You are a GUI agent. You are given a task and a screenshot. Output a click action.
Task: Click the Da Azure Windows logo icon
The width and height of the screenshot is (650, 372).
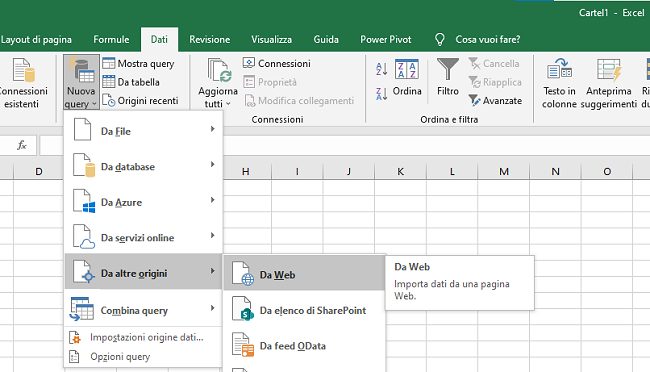pyautogui.click(x=88, y=207)
